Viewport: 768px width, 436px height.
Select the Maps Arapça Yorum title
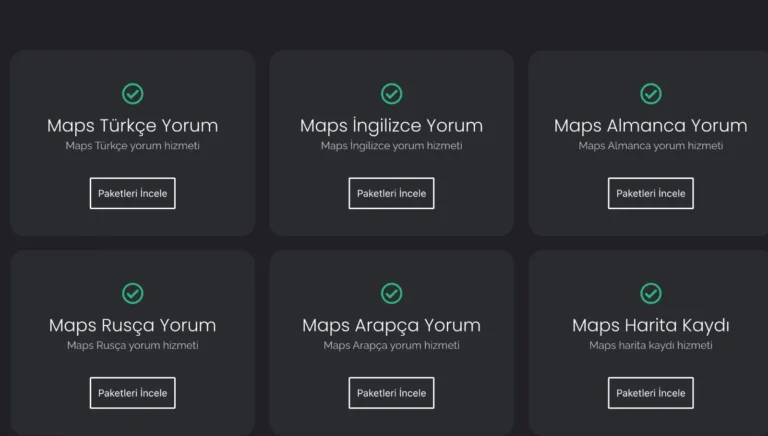(391, 326)
